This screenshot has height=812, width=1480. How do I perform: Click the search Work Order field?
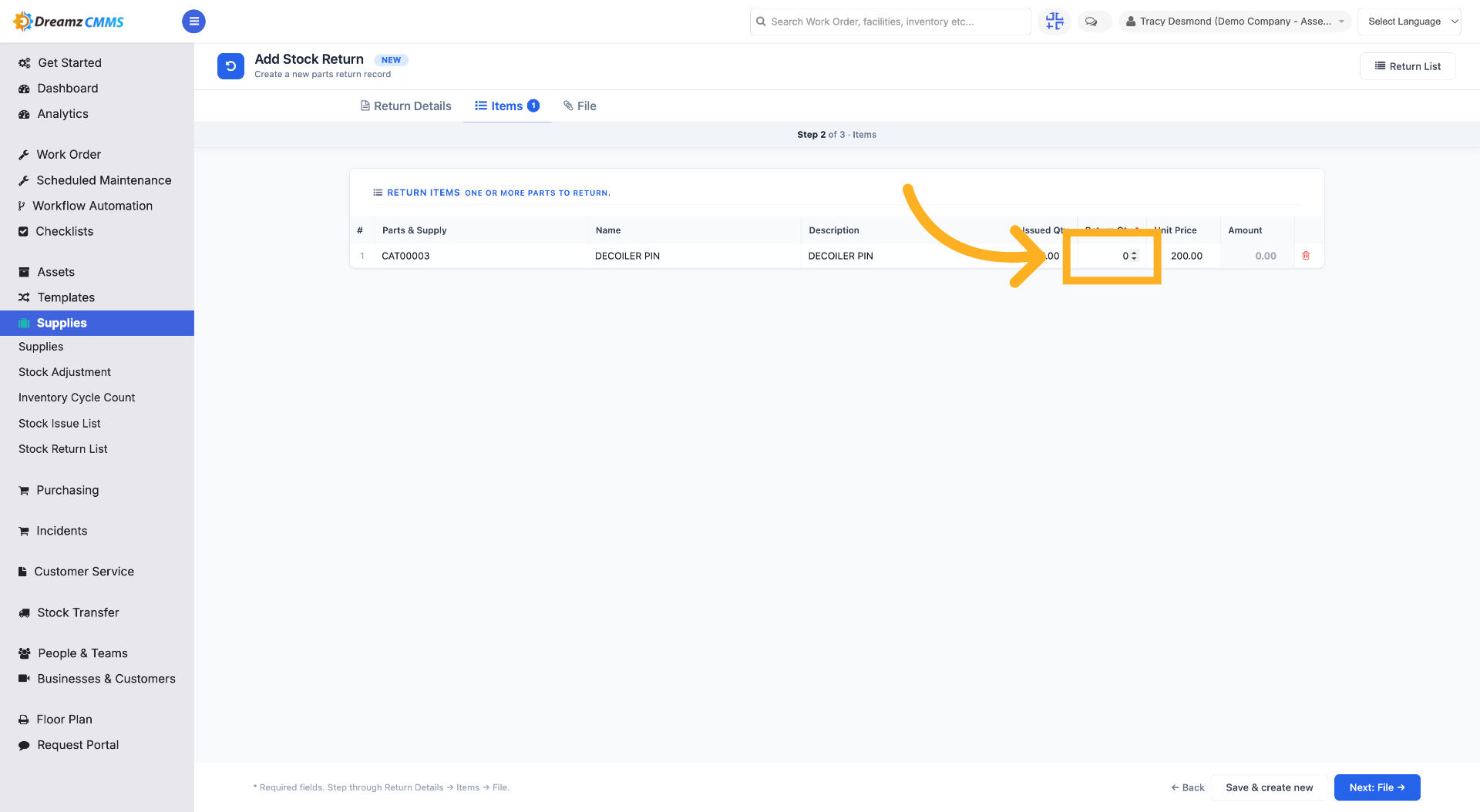click(x=890, y=22)
